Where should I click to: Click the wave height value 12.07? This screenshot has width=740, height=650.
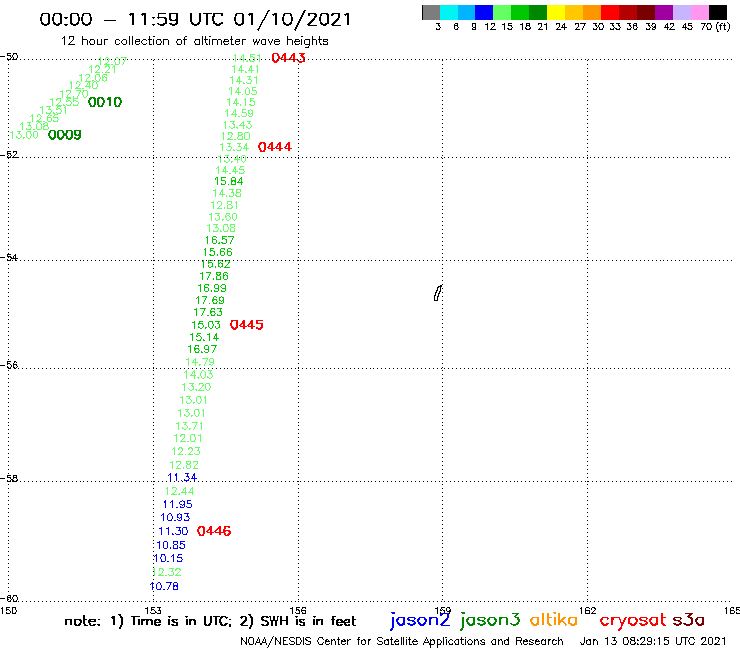point(112,61)
